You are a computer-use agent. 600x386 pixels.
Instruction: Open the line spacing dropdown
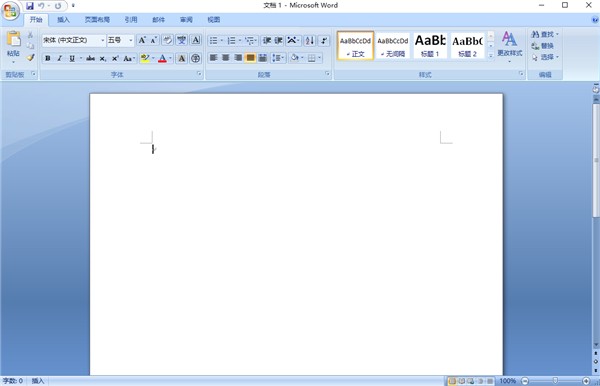click(x=278, y=58)
